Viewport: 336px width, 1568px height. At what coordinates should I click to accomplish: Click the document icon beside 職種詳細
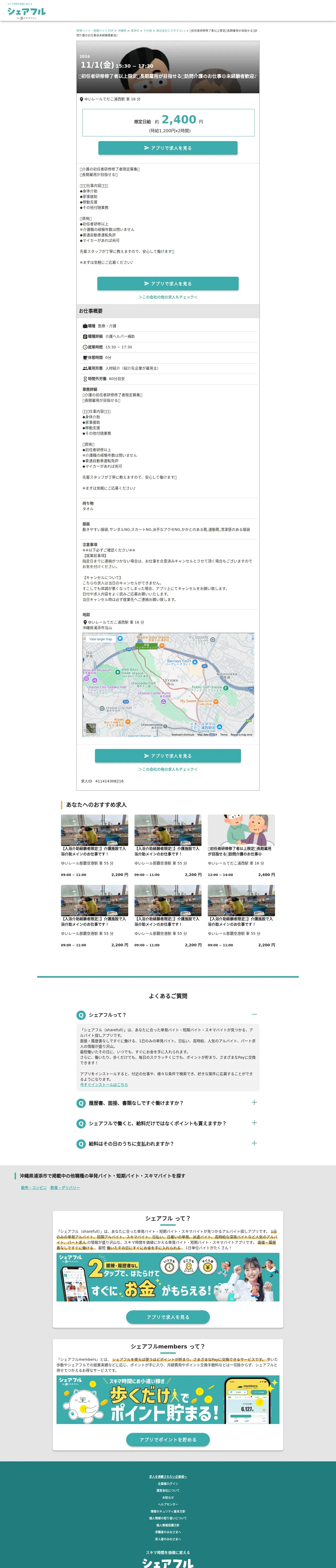tap(85, 337)
